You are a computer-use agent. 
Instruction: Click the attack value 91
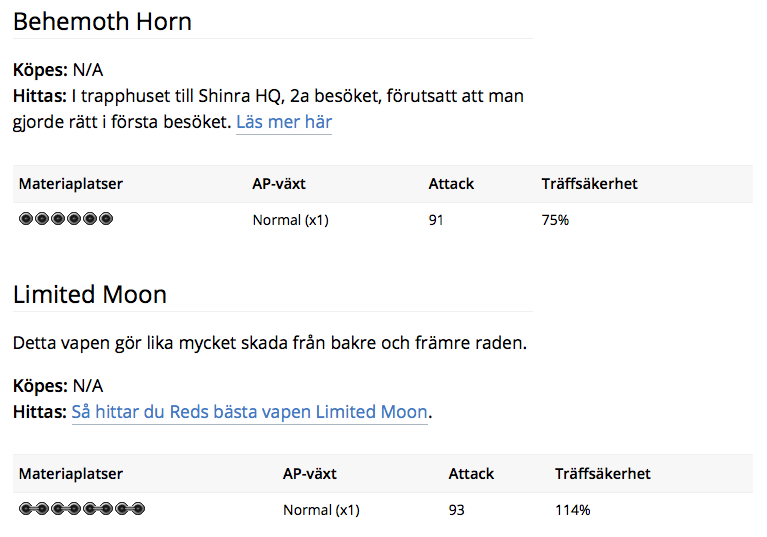(x=436, y=220)
